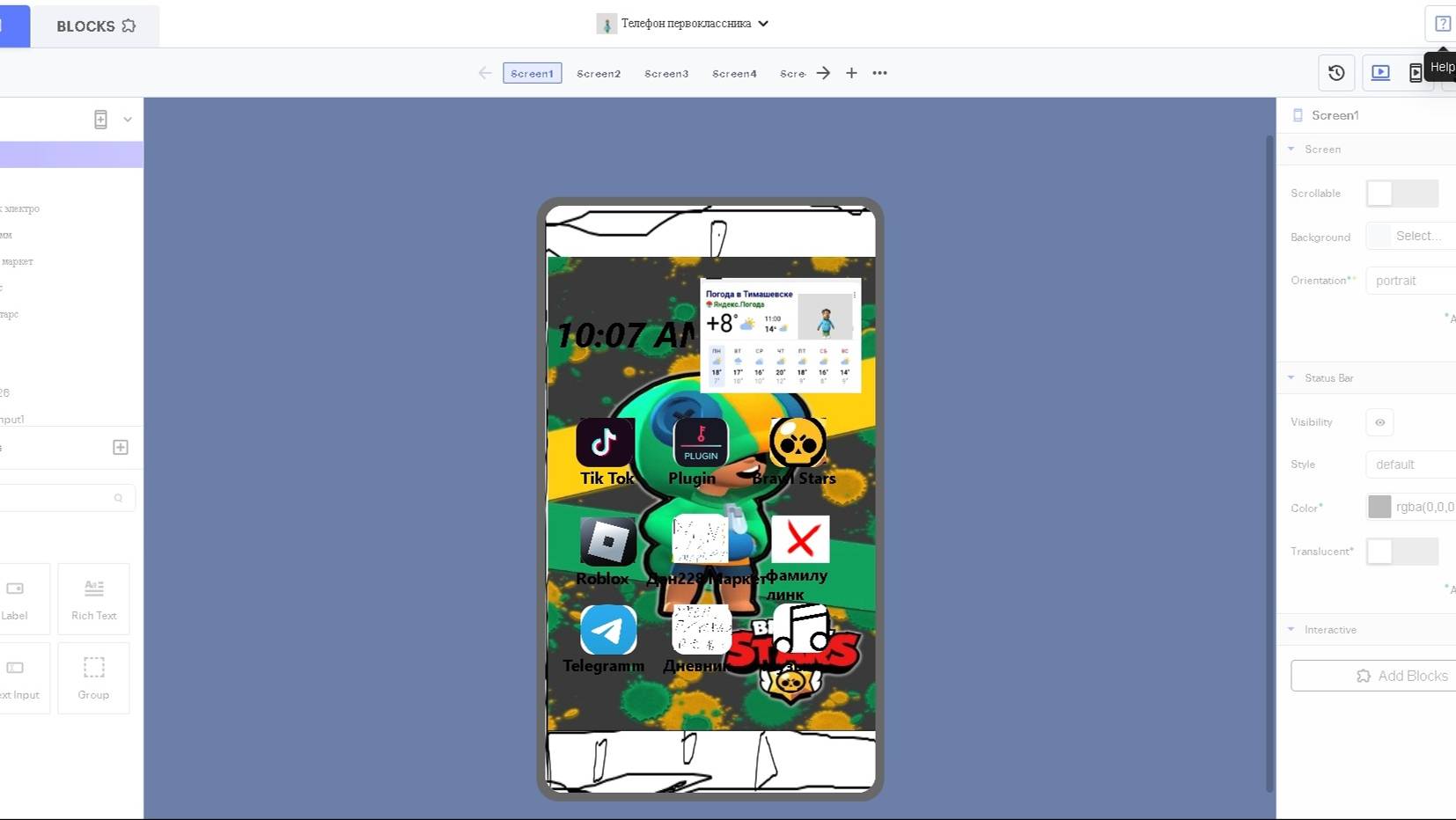Click the Screen1 title in properties panel
Screen dimensions: 1456x820
coord(1335,115)
